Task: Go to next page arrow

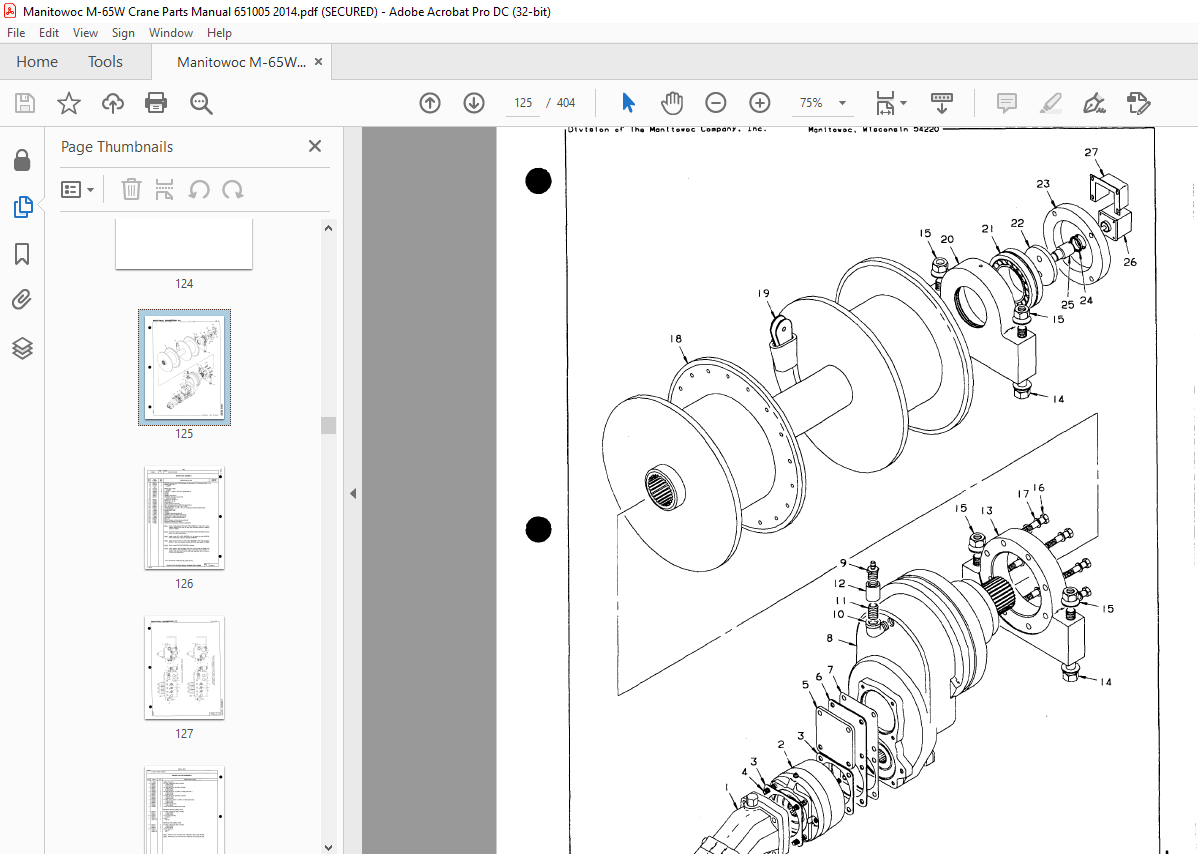Action: pos(474,102)
